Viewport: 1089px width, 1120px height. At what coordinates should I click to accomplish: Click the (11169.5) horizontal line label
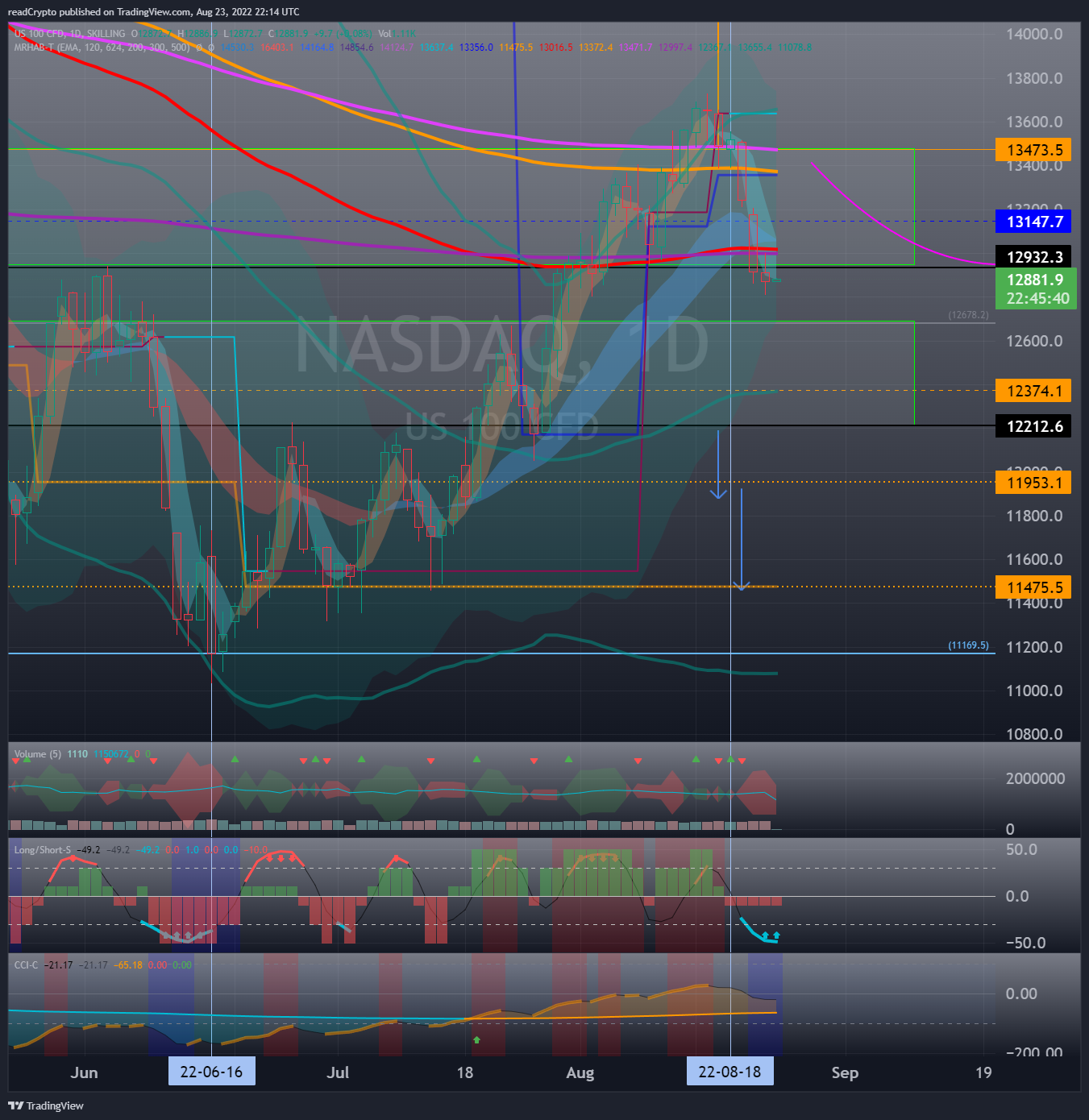[968, 645]
